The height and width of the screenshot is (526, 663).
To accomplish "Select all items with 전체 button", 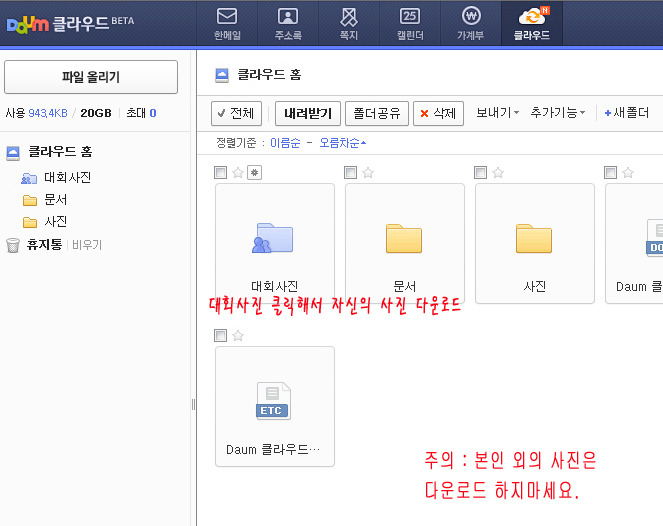I will [236, 113].
